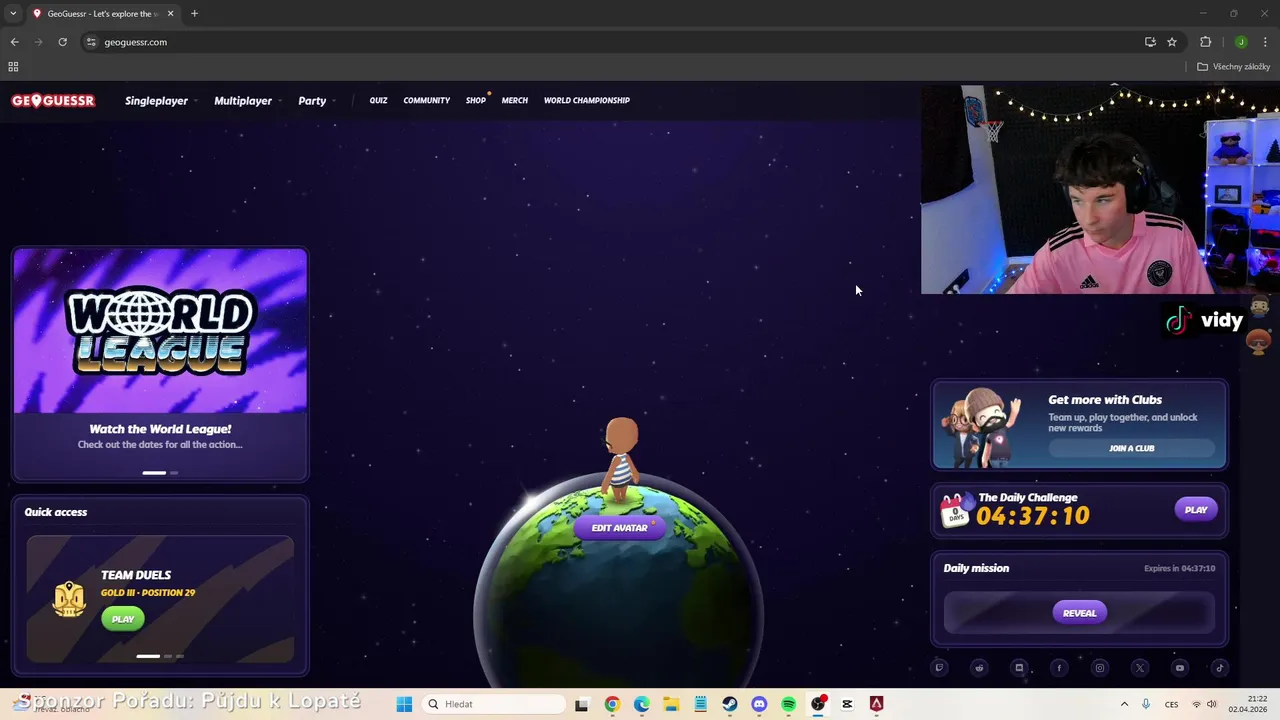1280x720 pixels.
Task: Open the Chrome three-dot menu
Action: click(1266, 42)
